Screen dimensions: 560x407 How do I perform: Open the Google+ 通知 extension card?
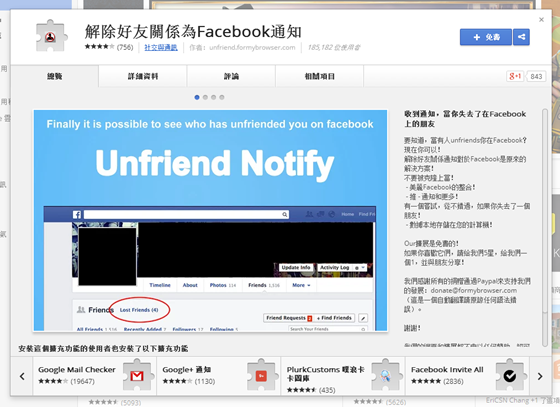(x=219, y=376)
